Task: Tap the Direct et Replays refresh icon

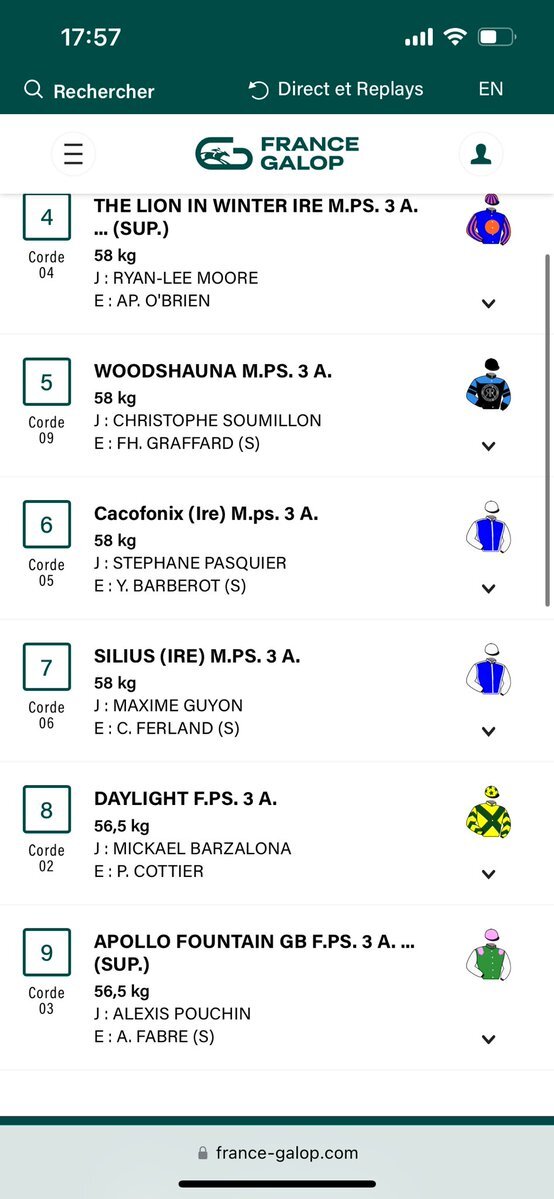Action: (259, 90)
